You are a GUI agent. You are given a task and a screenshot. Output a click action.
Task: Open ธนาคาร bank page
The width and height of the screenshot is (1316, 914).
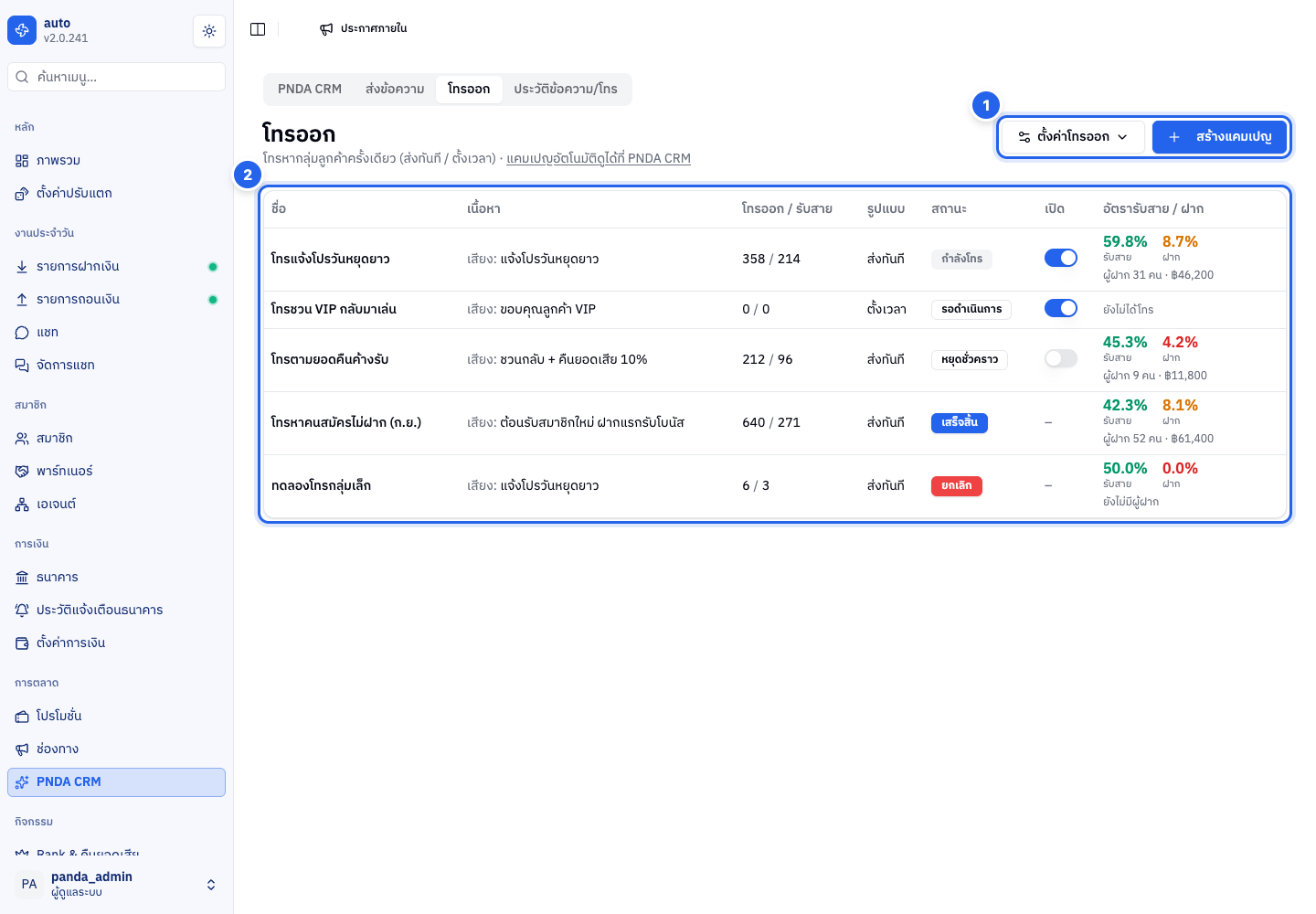(116, 578)
